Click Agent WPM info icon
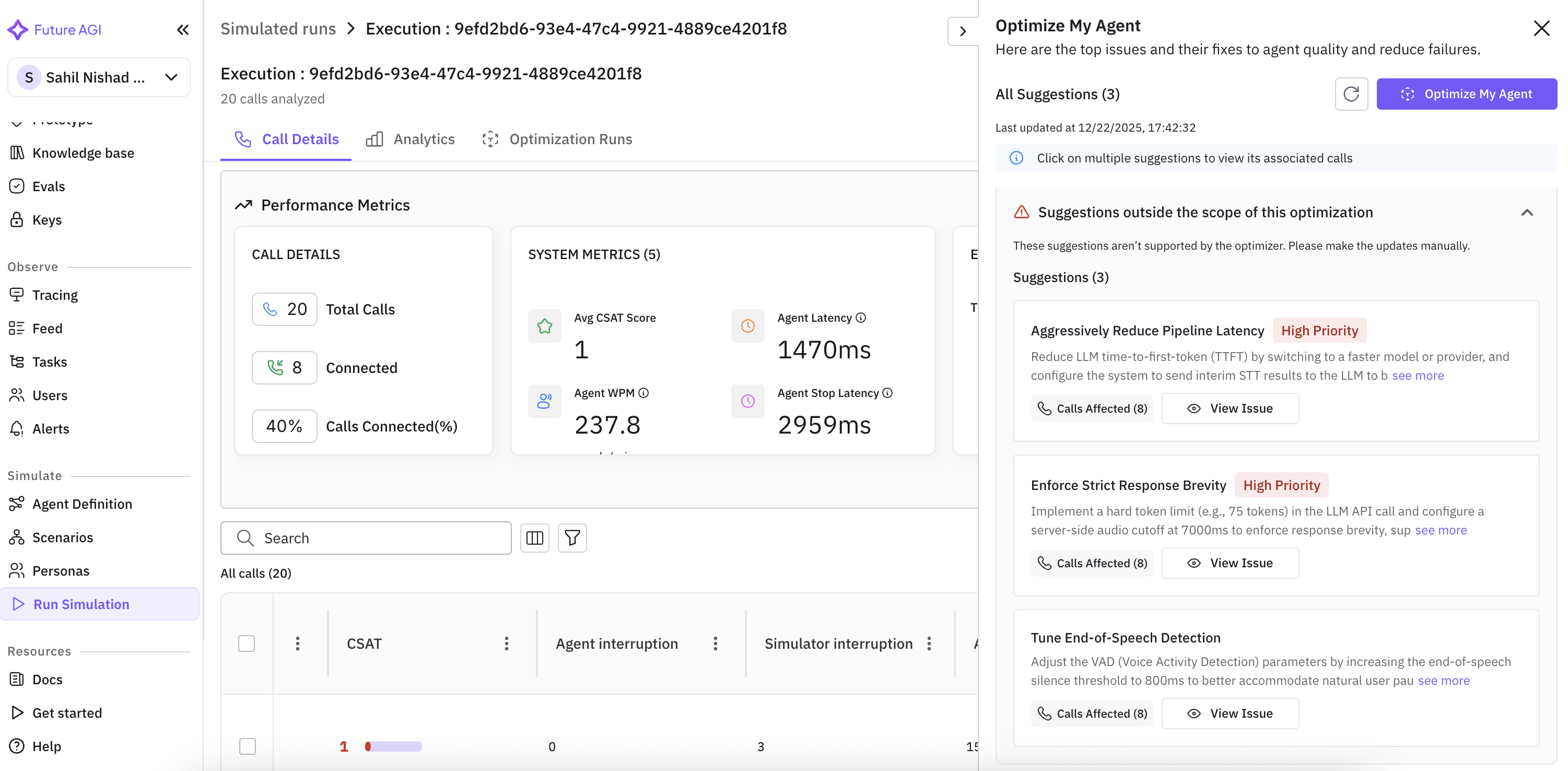 (x=644, y=393)
